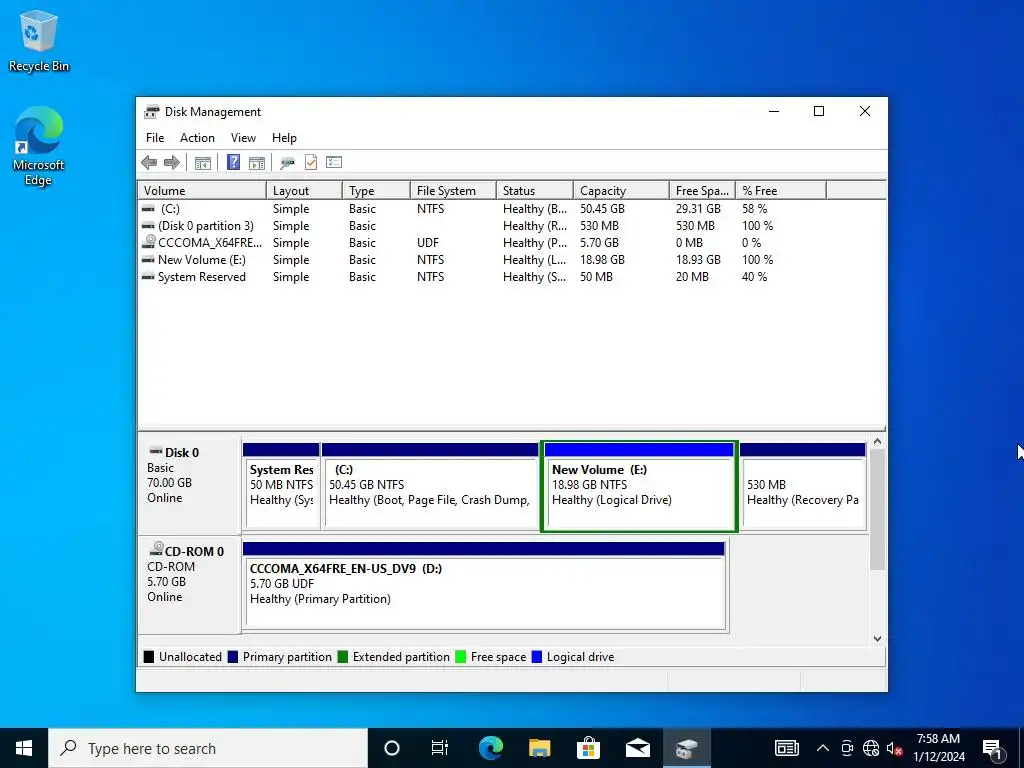Open News and interests on the taskbar
Image resolution: width=1024 pixels, height=768 pixels.
coord(787,748)
